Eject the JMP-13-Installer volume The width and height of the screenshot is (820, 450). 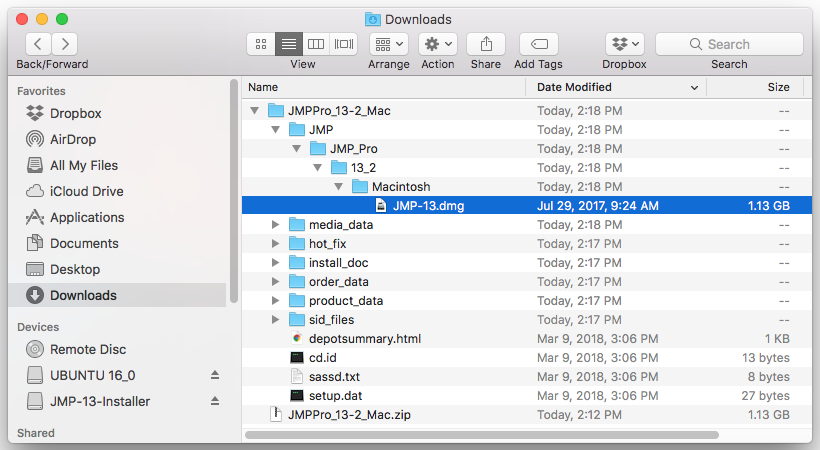[x=214, y=401]
